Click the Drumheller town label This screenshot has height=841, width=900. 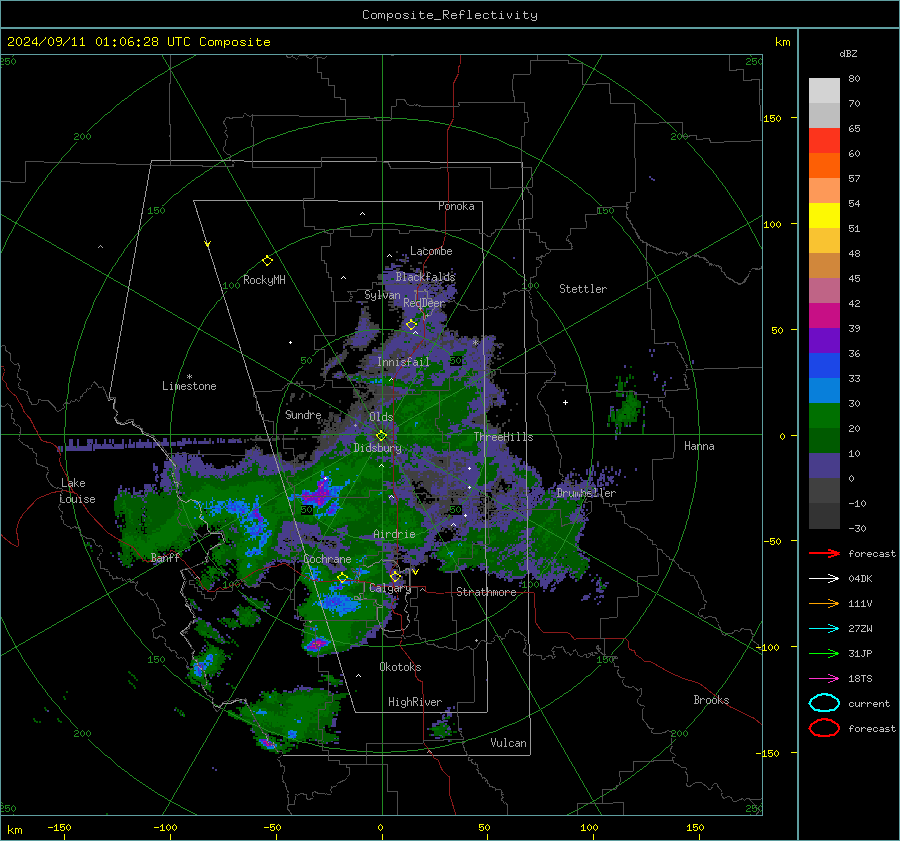(x=586, y=493)
